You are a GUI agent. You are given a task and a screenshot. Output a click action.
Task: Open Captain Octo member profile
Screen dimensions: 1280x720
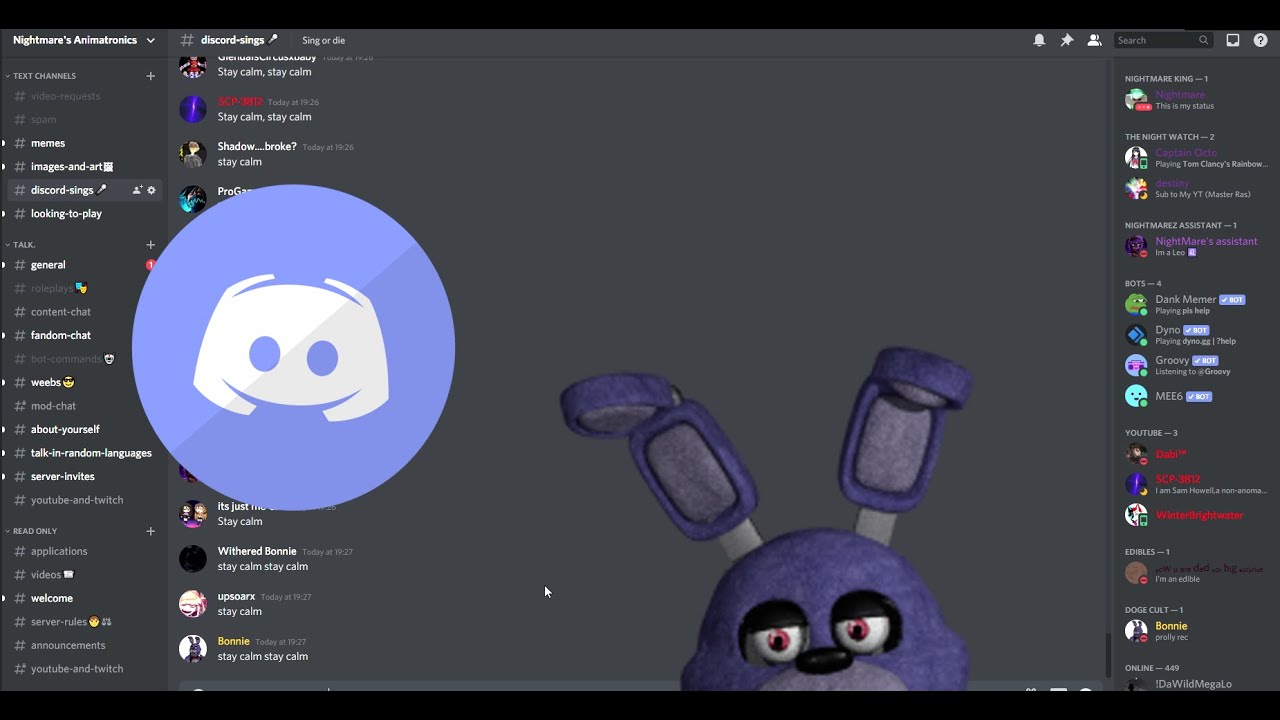click(x=1196, y=158)
